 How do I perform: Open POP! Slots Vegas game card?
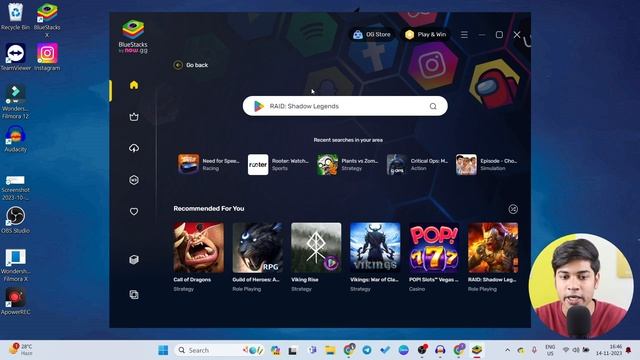tap(434, 257)
